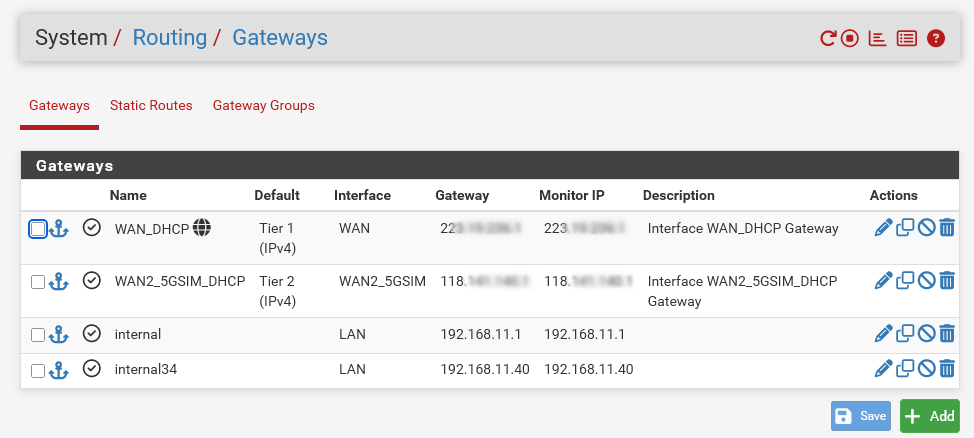974x438 pixels.
Task: Edit the WAN_DHCP gateway
Action: pos(883,228)
